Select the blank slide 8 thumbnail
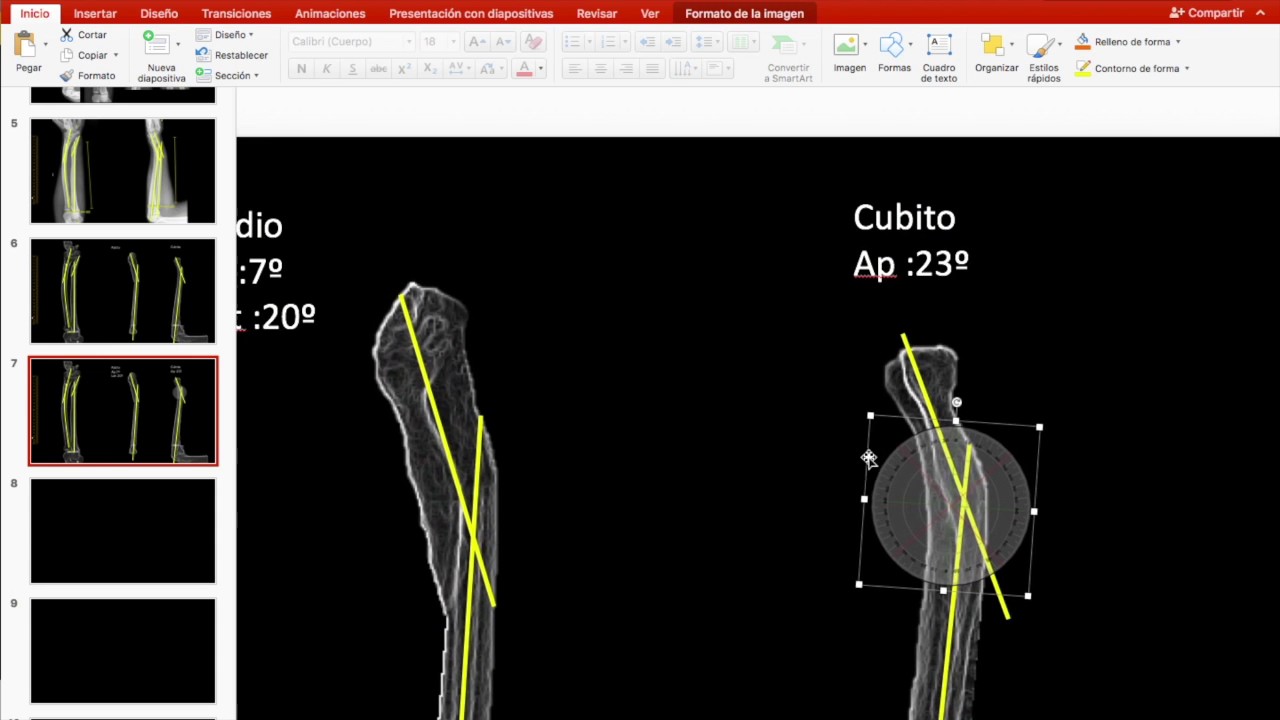Viewport: 1280px width, 720px height. coord(123,531)
